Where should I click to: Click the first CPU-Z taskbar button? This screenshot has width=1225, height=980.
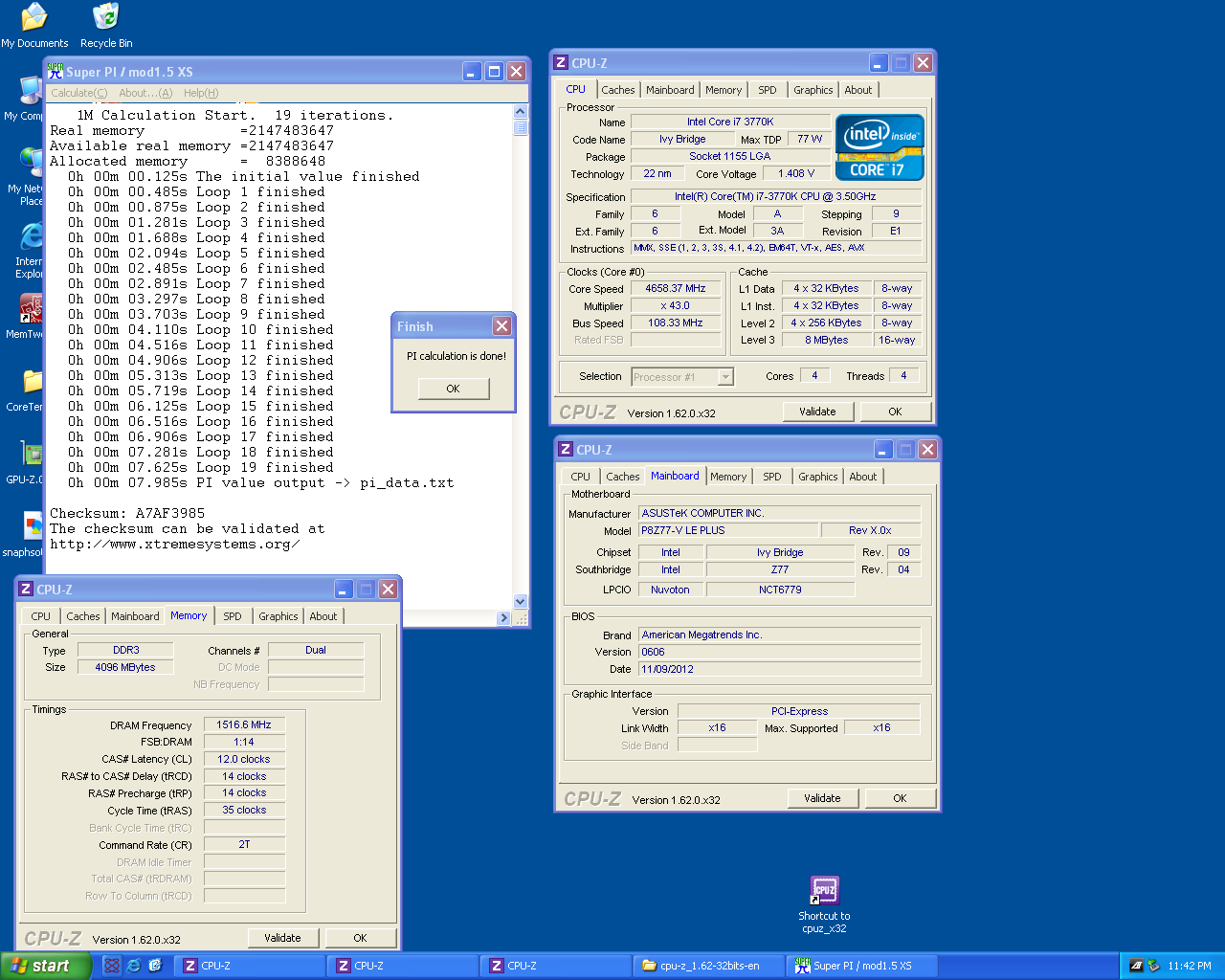coord(251,966)
